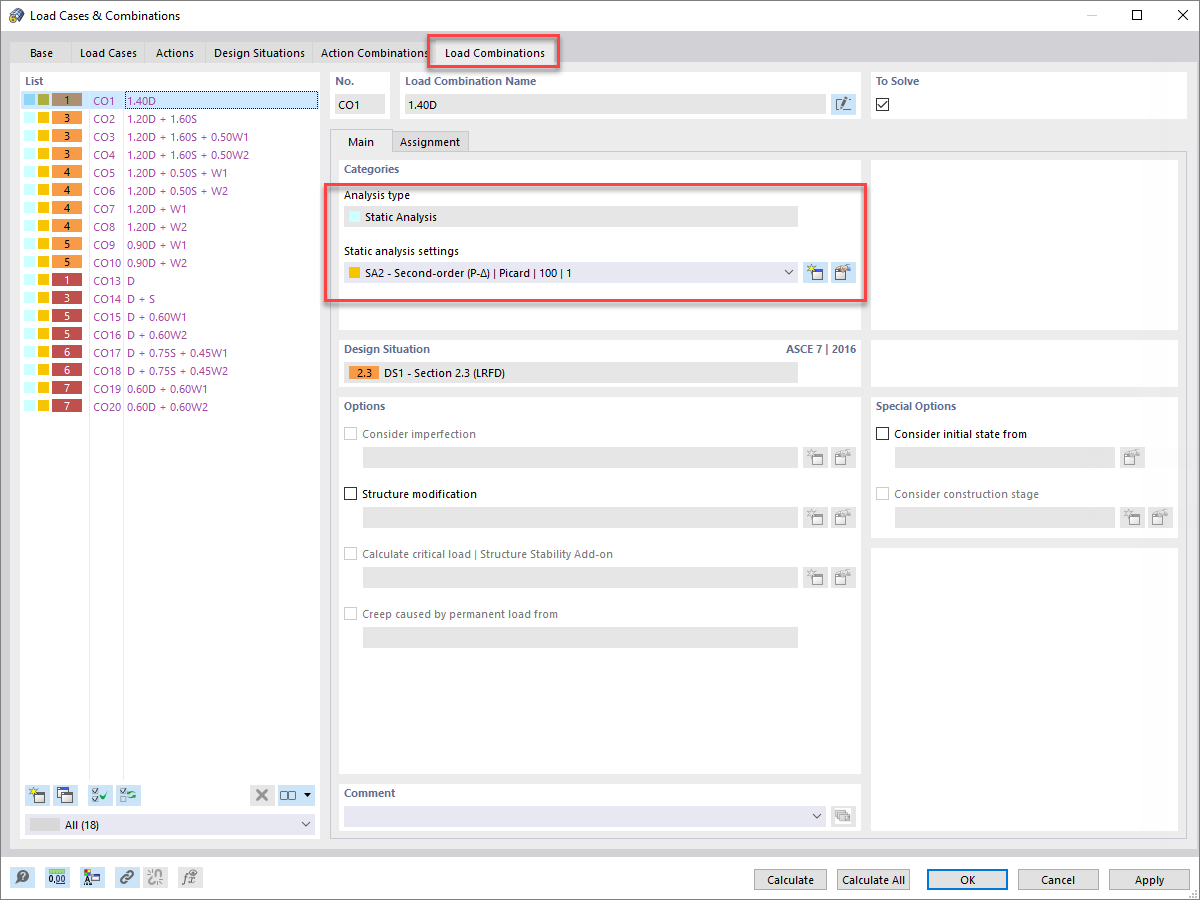
Task: Click the chain link relationship icon
Action: click(127, 877)
